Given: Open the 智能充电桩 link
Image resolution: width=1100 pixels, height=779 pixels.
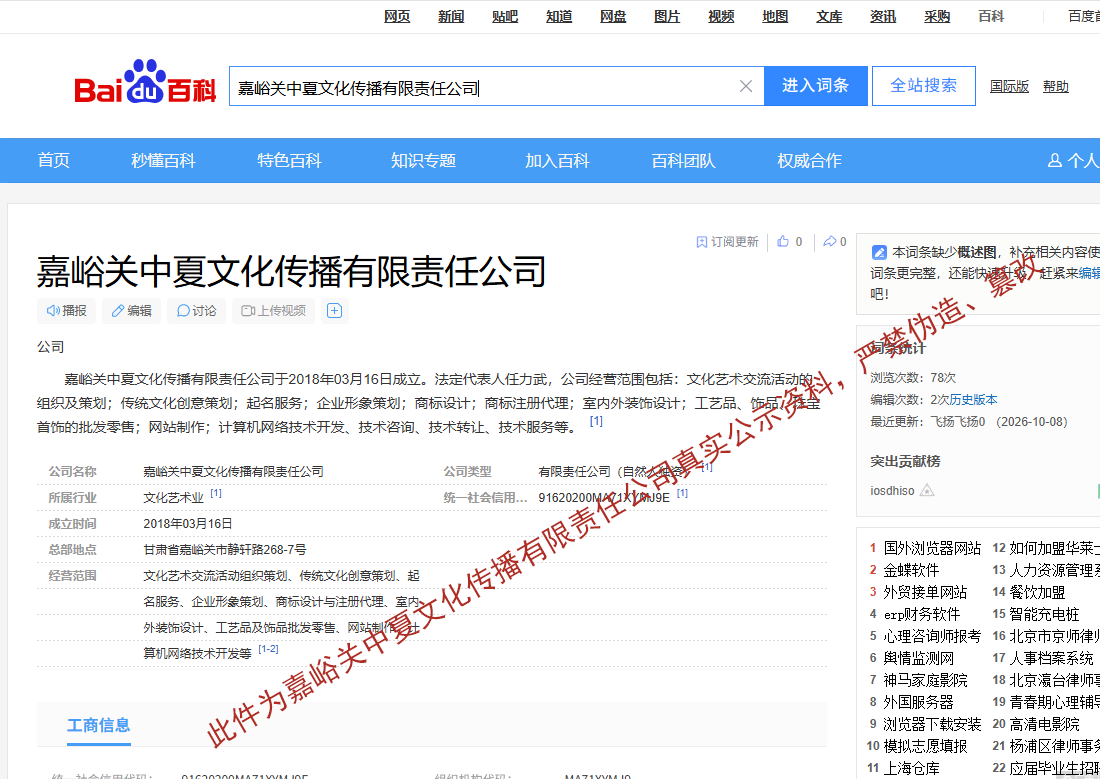Looking at the screenshot, I should [x=1044, y=614].
